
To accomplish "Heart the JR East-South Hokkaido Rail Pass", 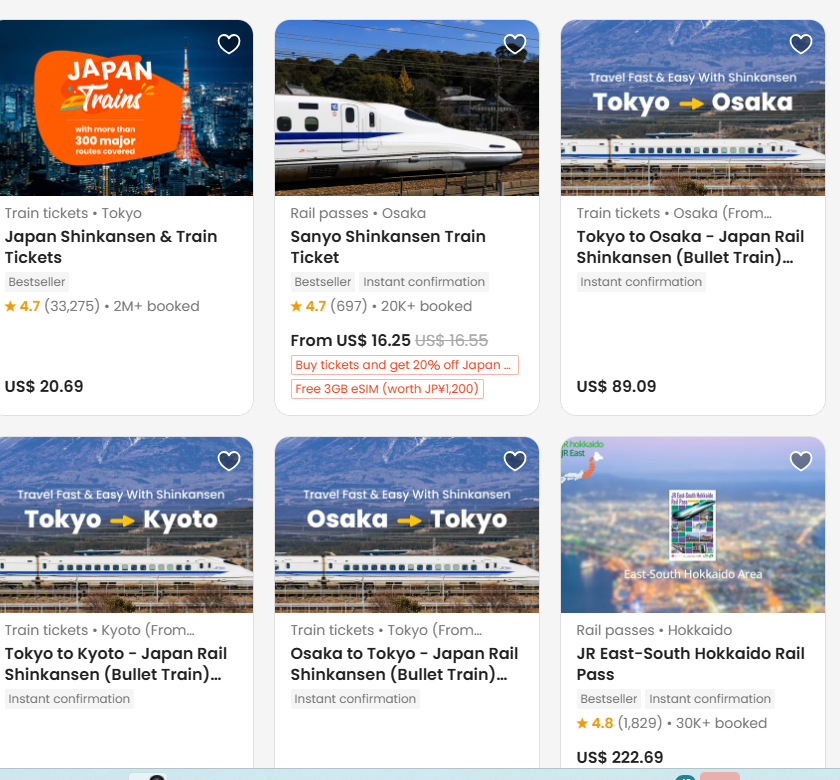I will click(801, 461).
